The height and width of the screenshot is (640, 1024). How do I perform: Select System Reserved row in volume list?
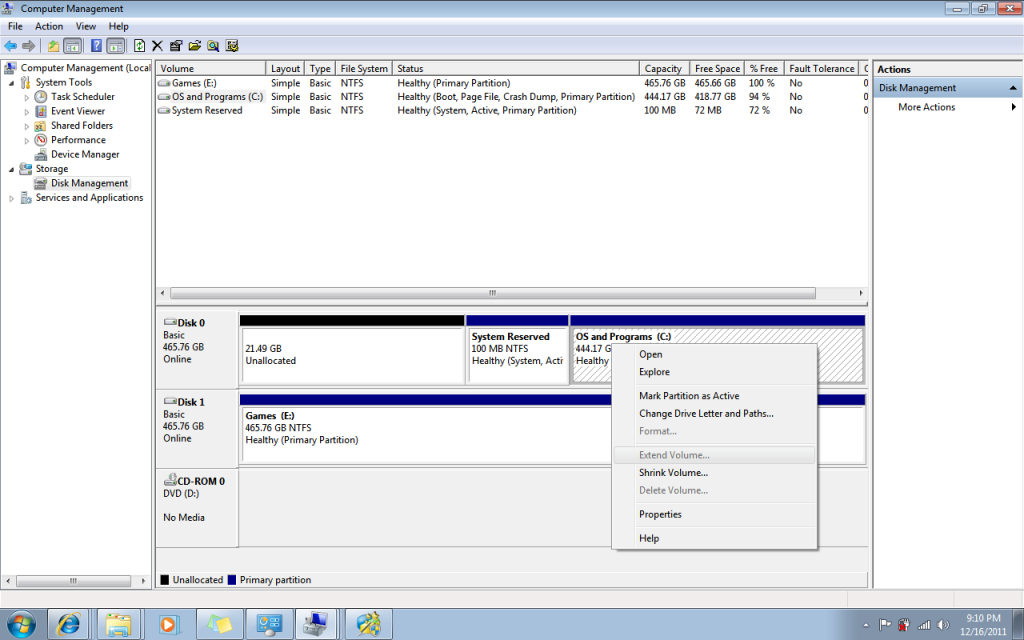511,110
